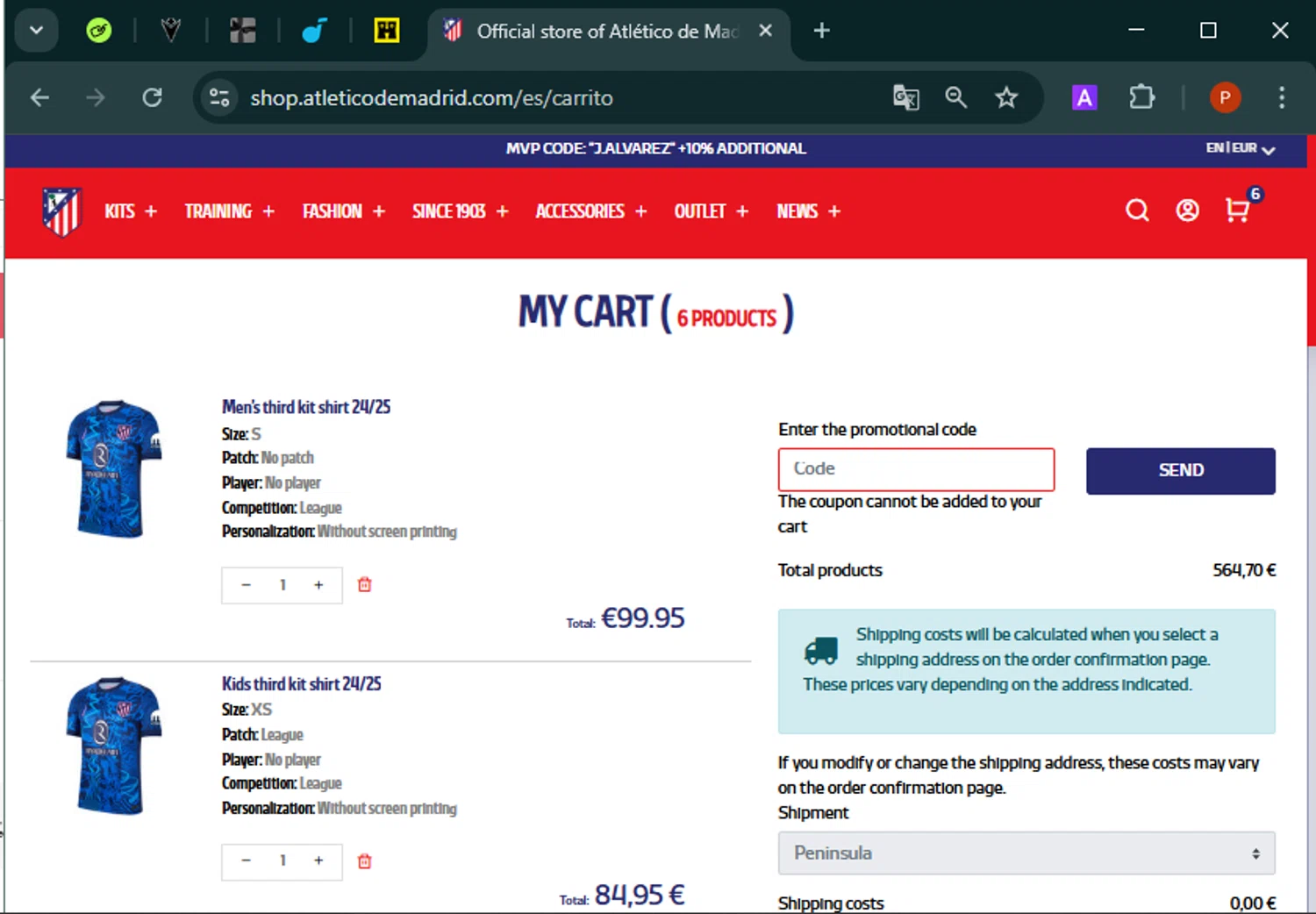The height and width of the screenshot is (914, 1316).
Task: Switch to Official store of Atlético tab
Action: 607,32
